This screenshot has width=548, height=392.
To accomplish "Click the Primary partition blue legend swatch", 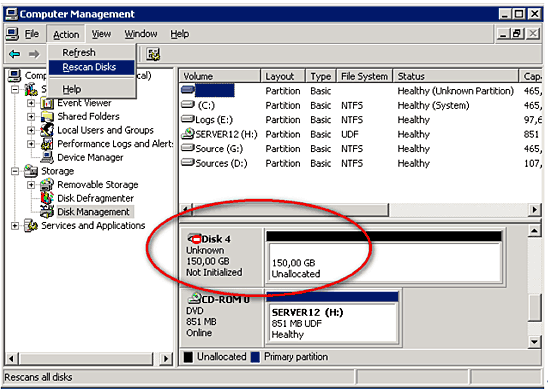I will (x=255, y=357).
